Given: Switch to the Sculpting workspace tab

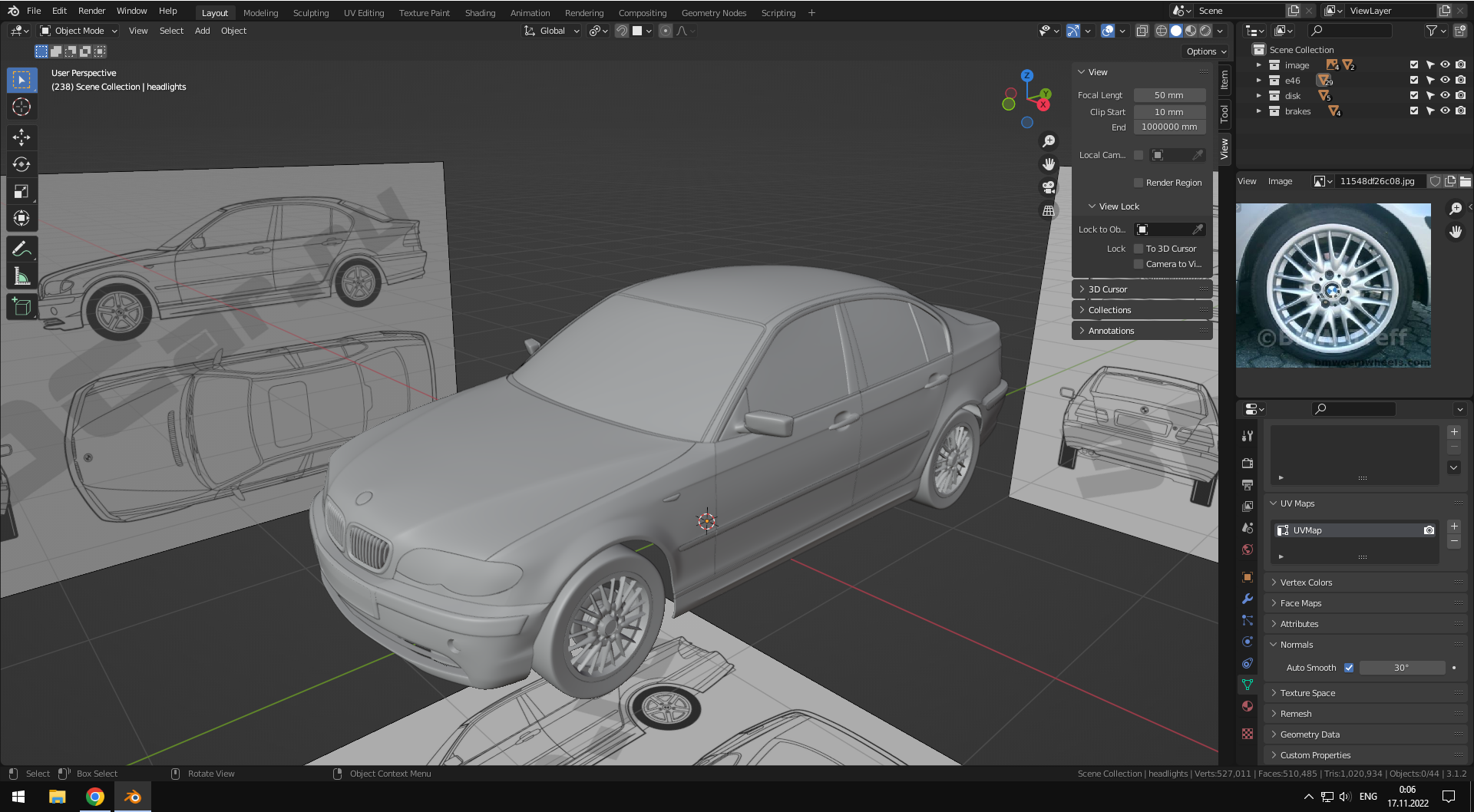Looking at the screenshot, I should tap(310, 13).
